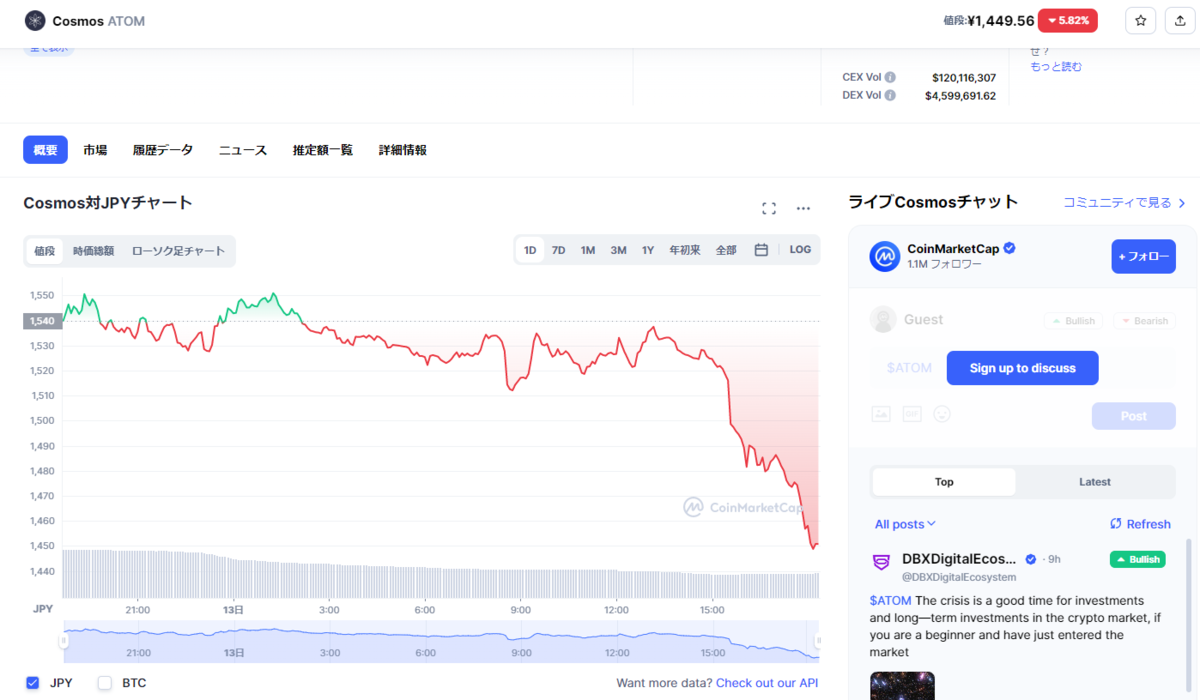Select the 全部 time range

pyautogui.click(x=726, y=250)
